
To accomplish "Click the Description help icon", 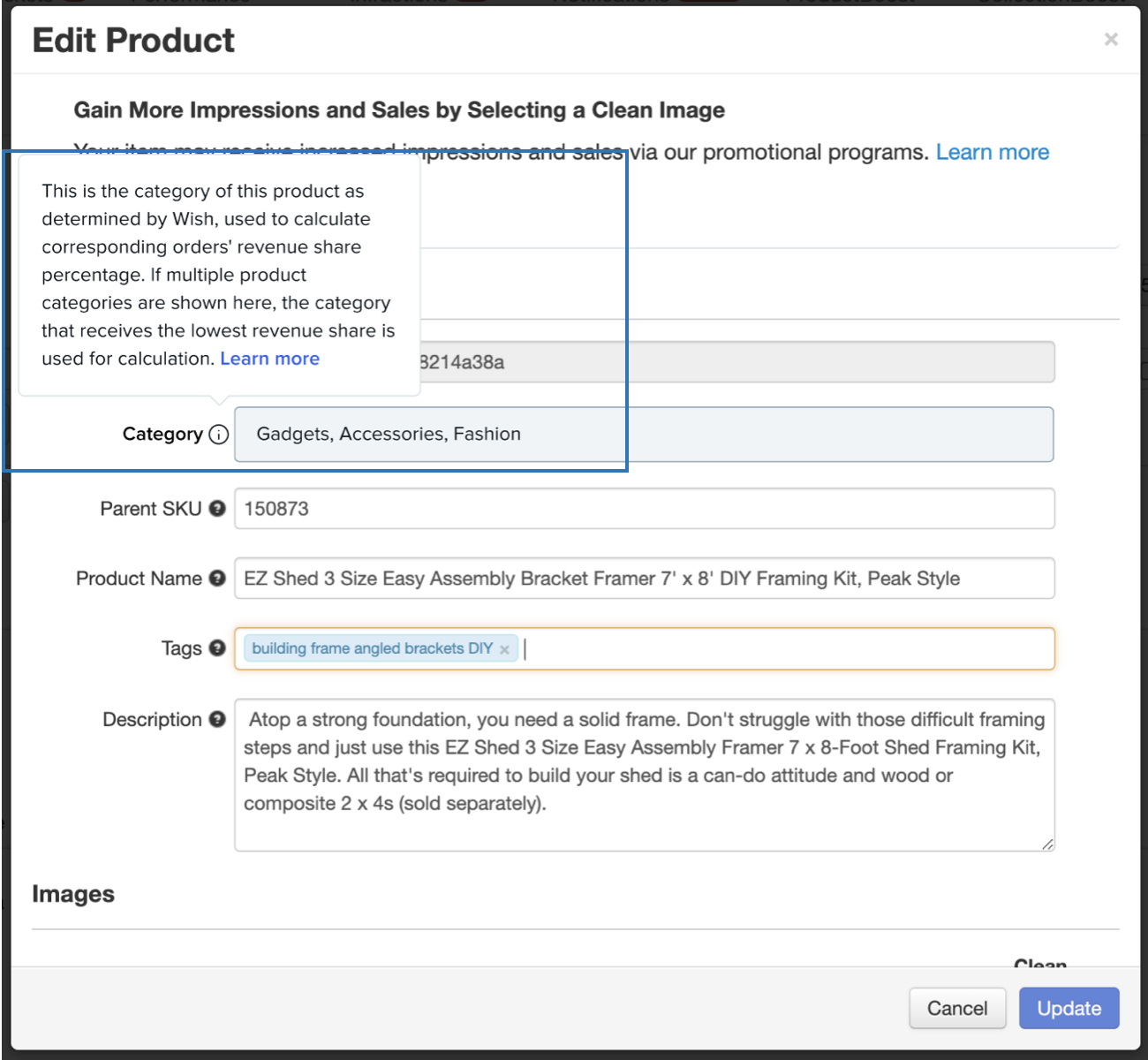I will [217, 720].
